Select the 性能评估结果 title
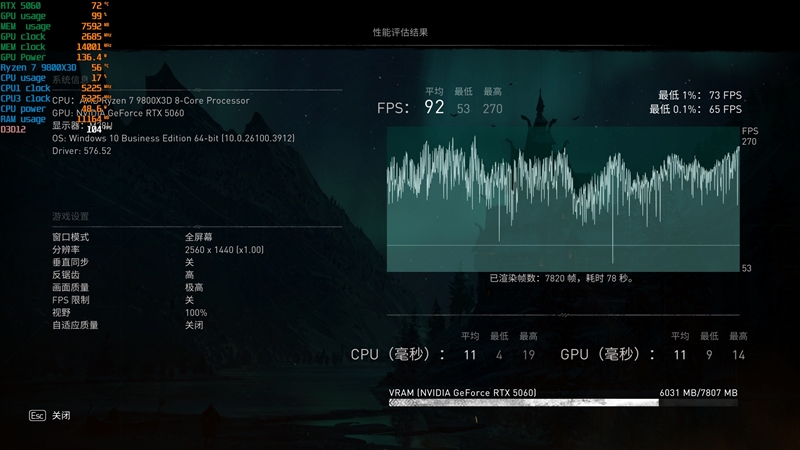Viewport: 800px width, 450px height. 400,32
